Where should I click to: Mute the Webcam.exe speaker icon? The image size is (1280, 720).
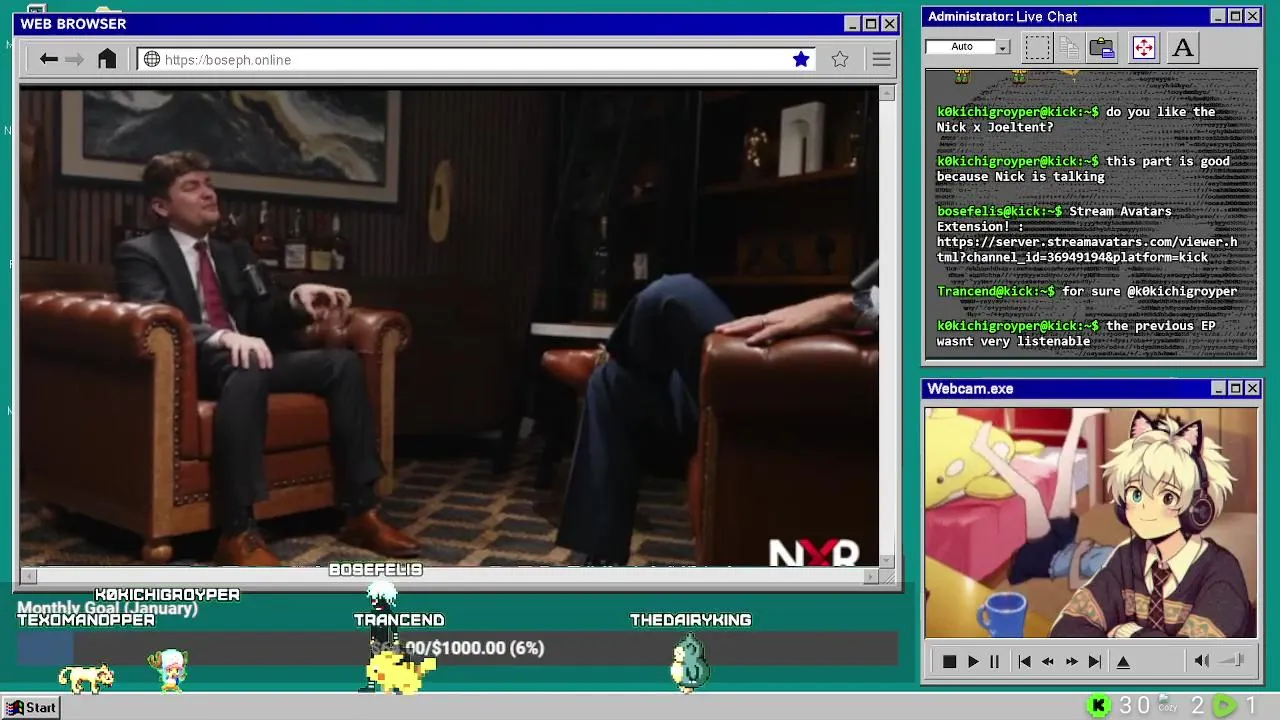[x=1201, y=660]
